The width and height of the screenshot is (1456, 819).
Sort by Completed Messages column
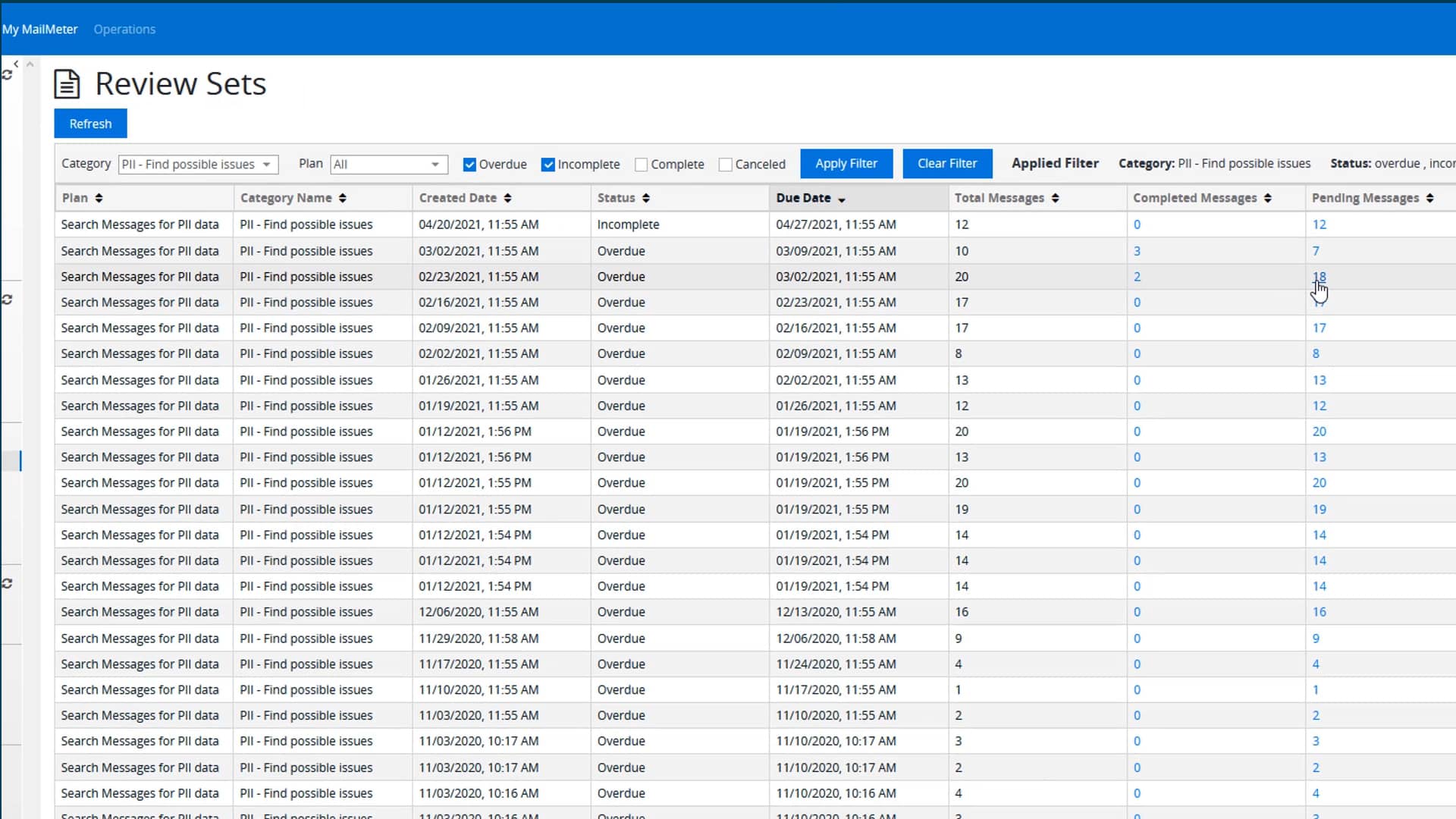click(x=1267, y=198)
